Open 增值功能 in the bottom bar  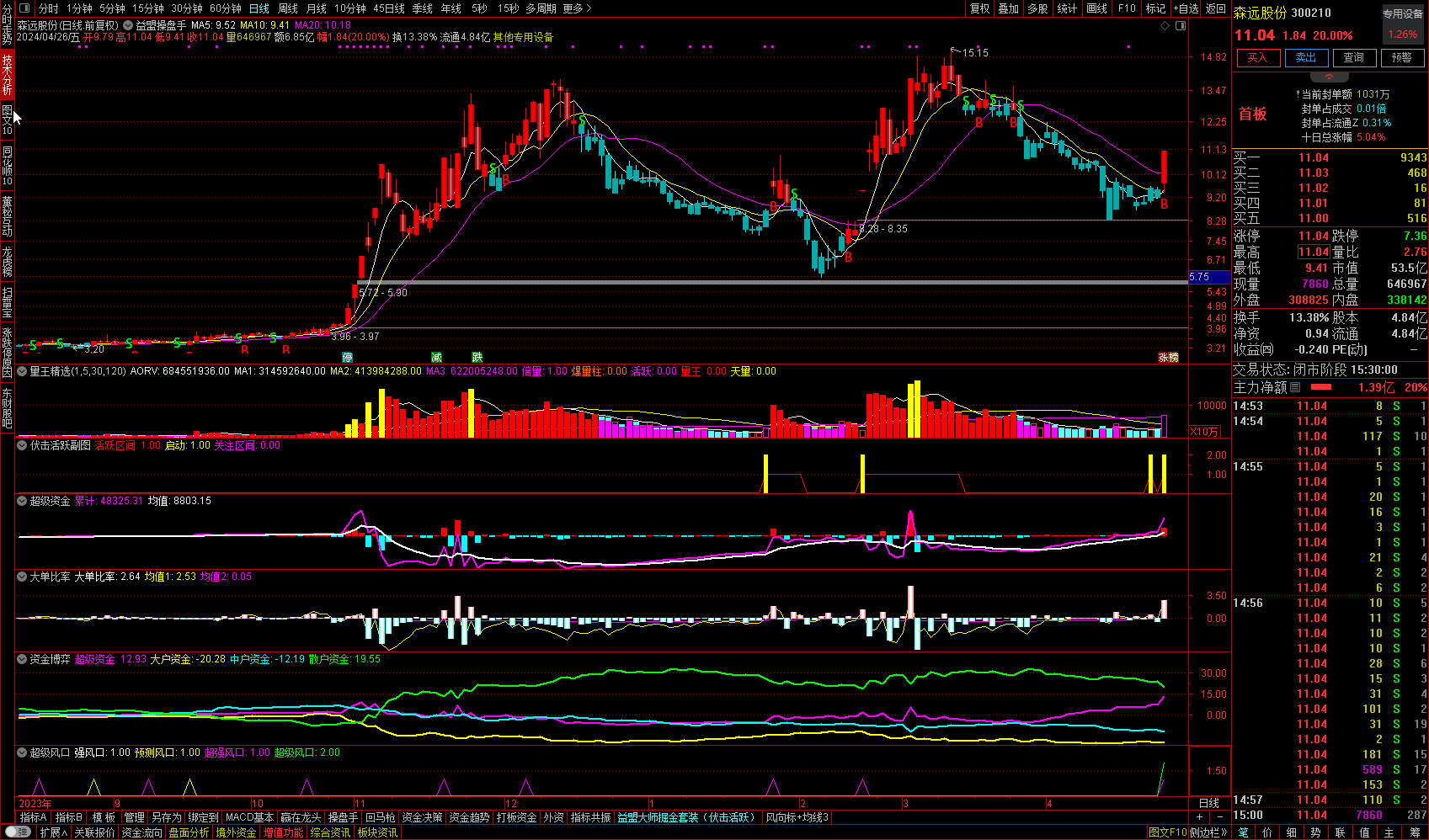(x=283, y=832)
